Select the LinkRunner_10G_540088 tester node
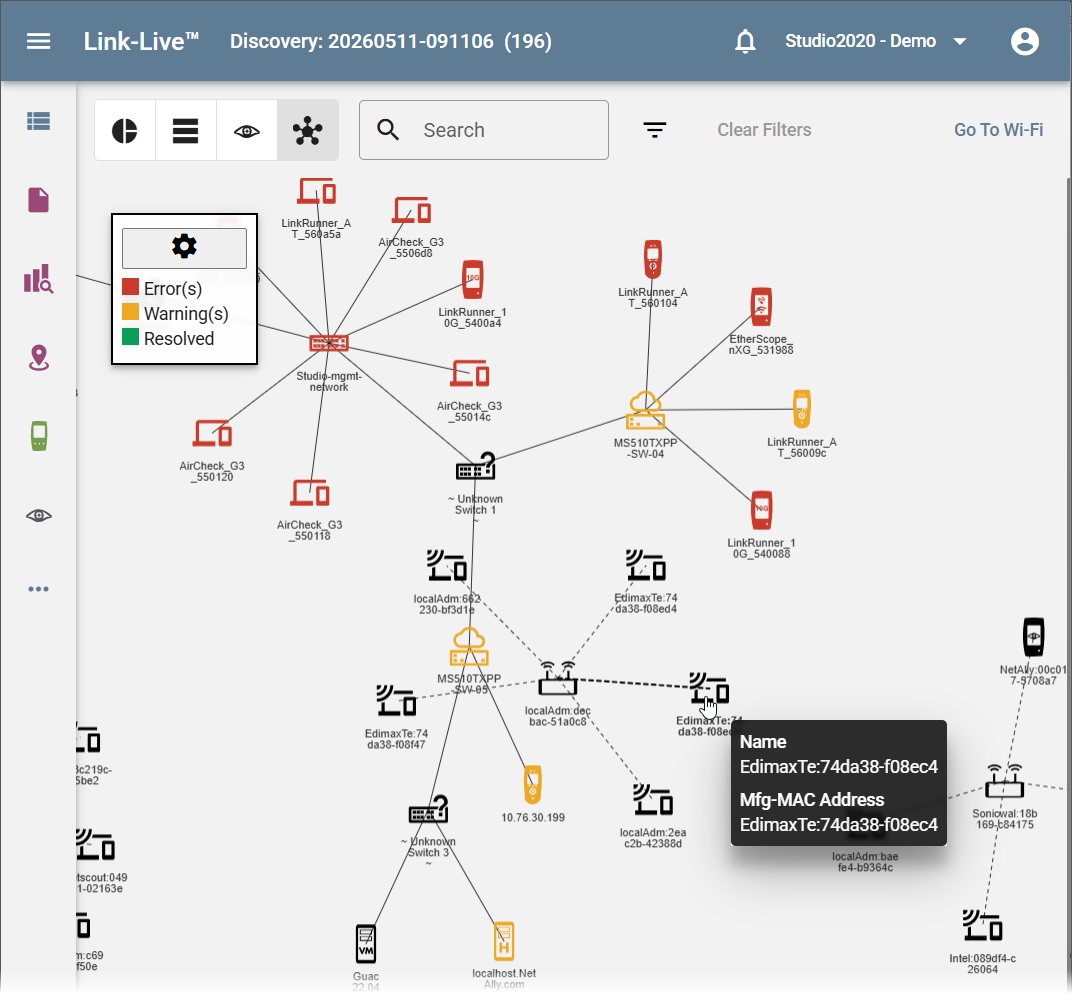This screenshot has height=994, width=1072. (762, 510)
